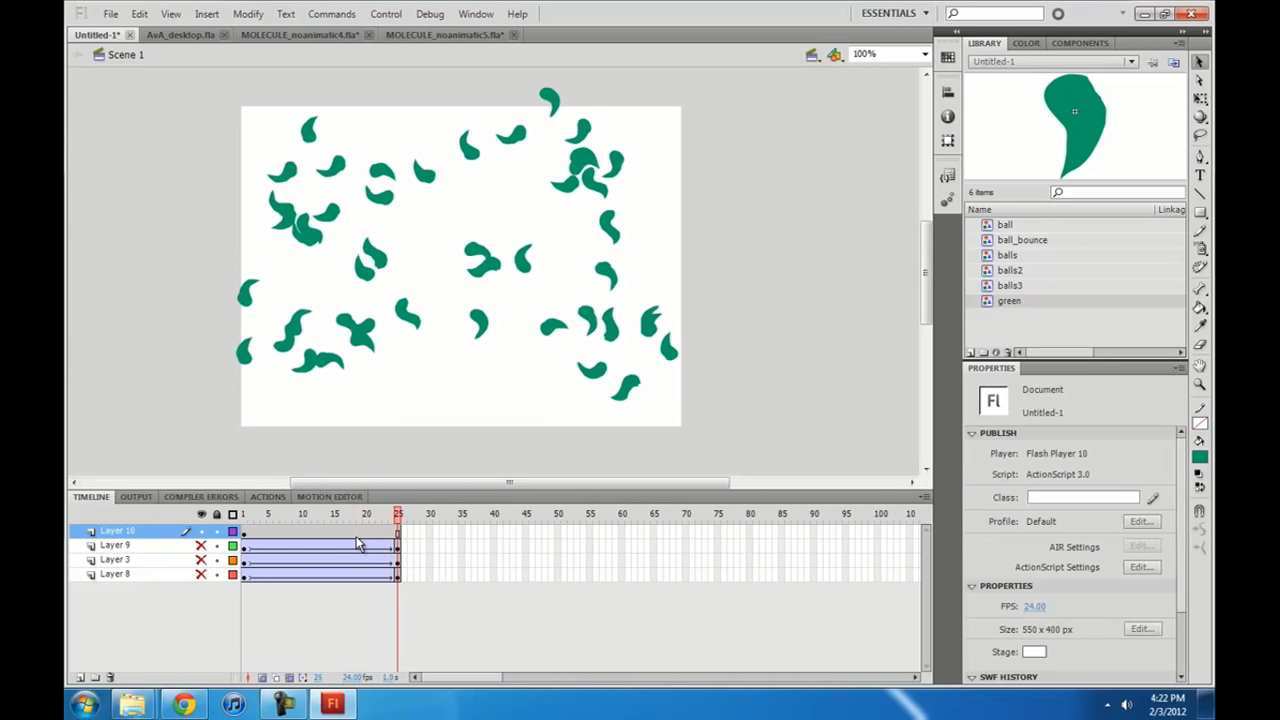Viewport: 1280px width, 720px height.
Task: Toggle outline square of Layer 10
Action: [x=233, y=531]
